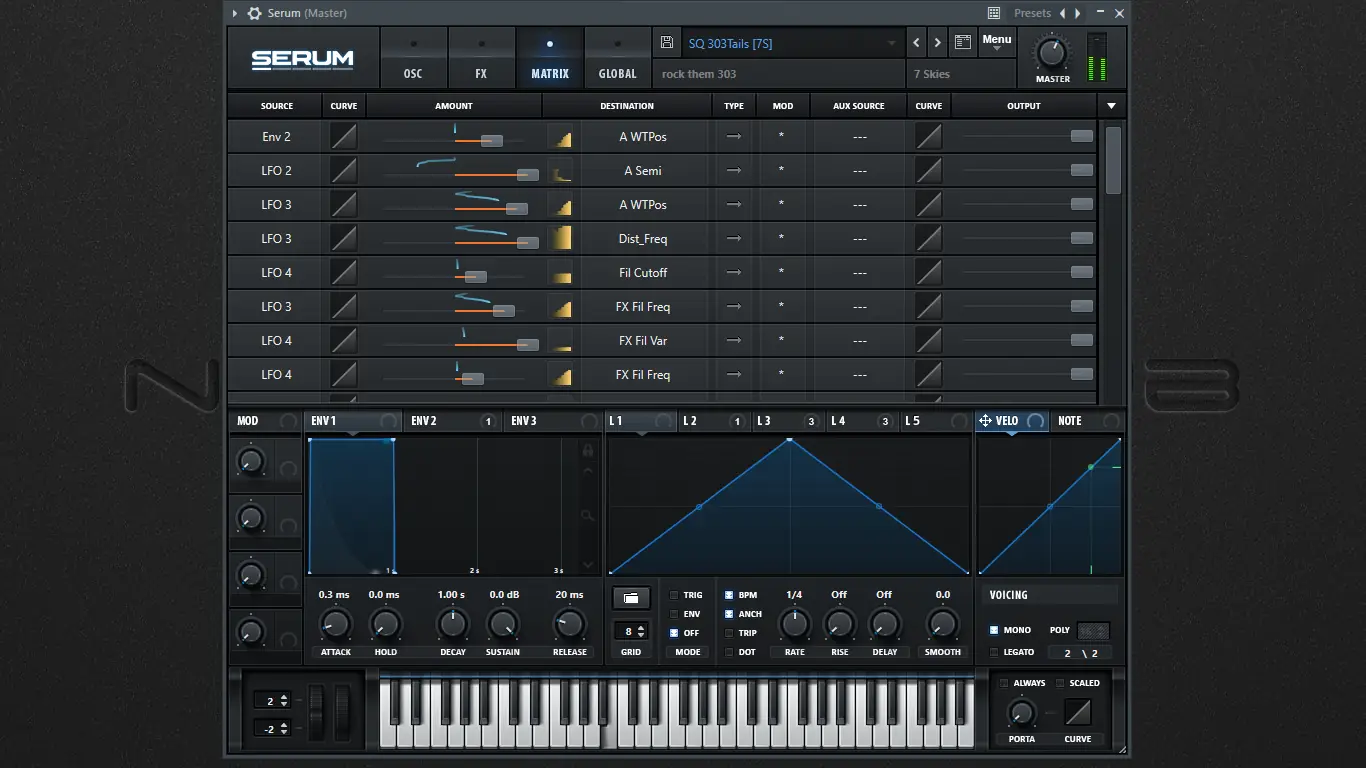Toggle polarity icon on Dist_Freq row
Screen dimensions: 1366x768
click(561, 239)
